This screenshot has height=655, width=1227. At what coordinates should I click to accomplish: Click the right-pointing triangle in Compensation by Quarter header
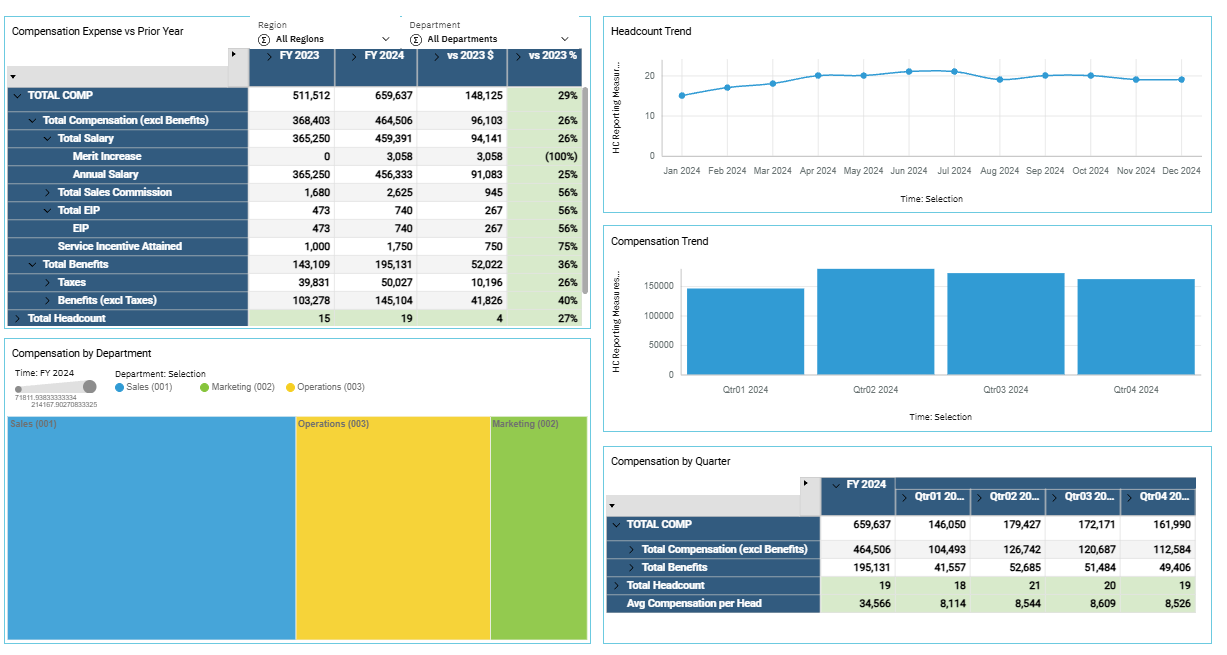(x=806, y=483)
